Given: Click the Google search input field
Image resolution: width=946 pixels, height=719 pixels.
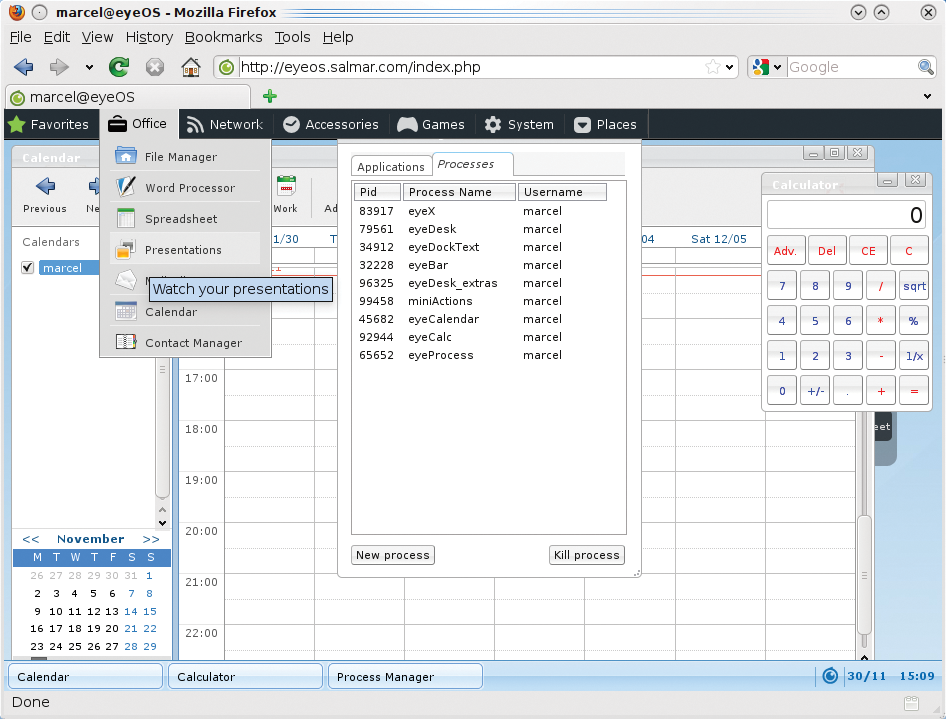Looking at the screenshot, I should 851,67.
